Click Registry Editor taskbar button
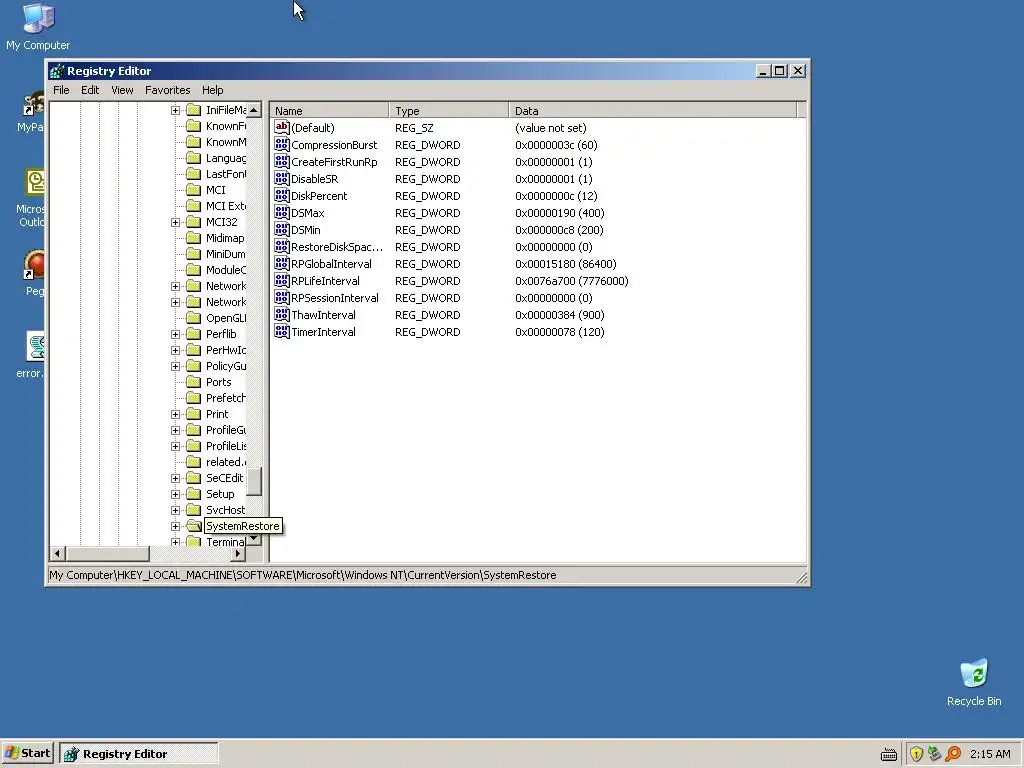 (138, 754)
